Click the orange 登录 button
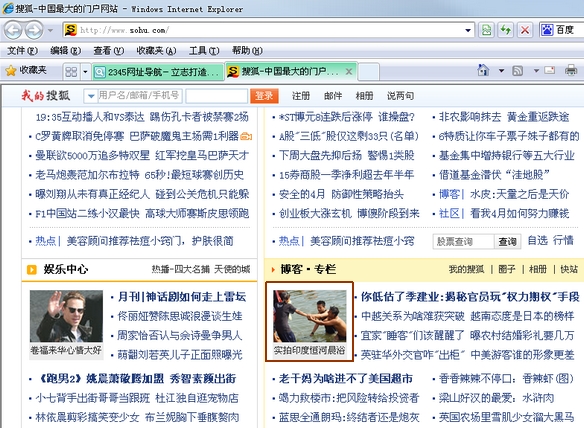Image resolution: width=584 pixels, height=428 pixels. 264,96
